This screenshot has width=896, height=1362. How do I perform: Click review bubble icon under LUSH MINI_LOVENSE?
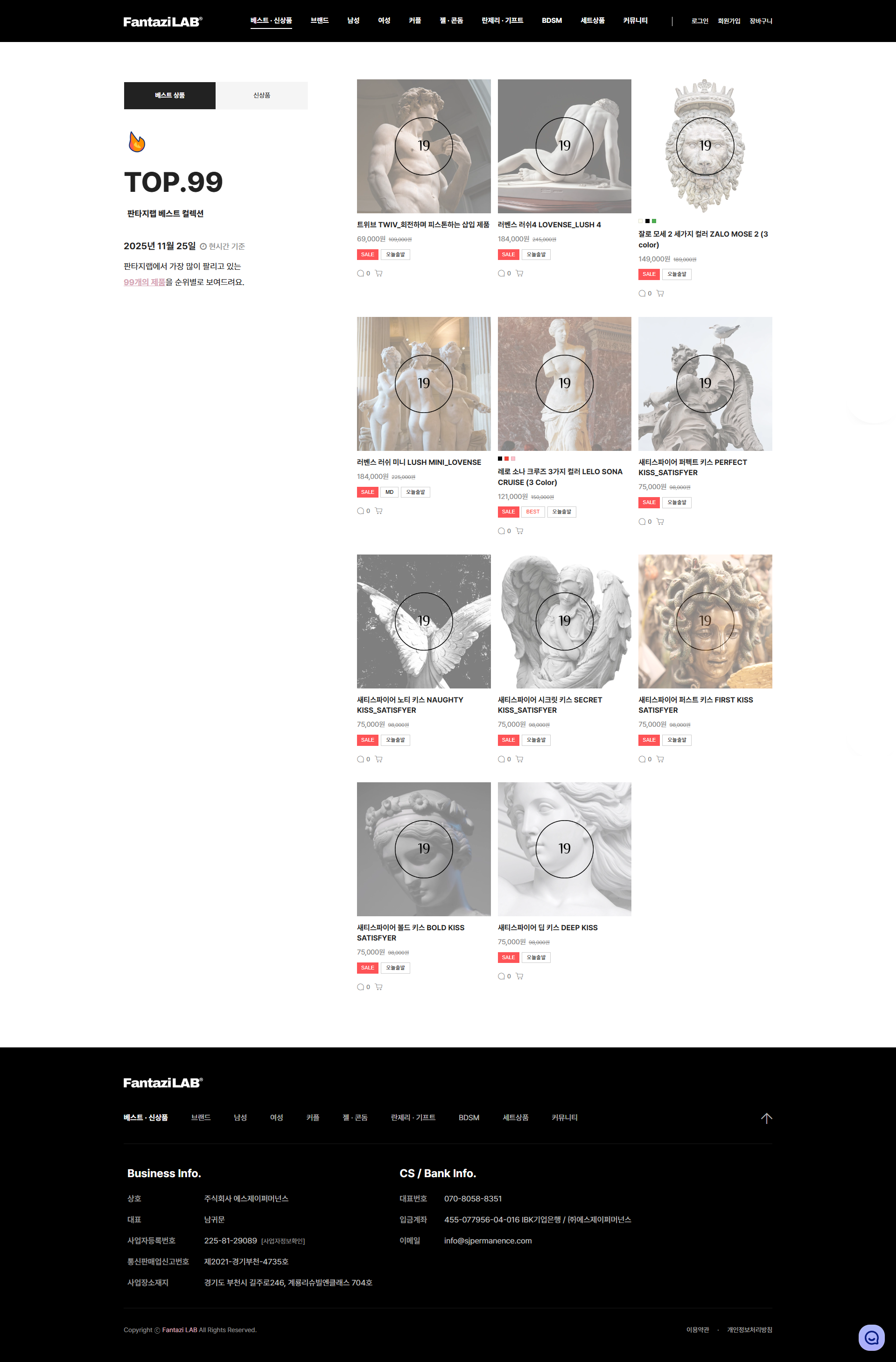click(x=360, y=511)
